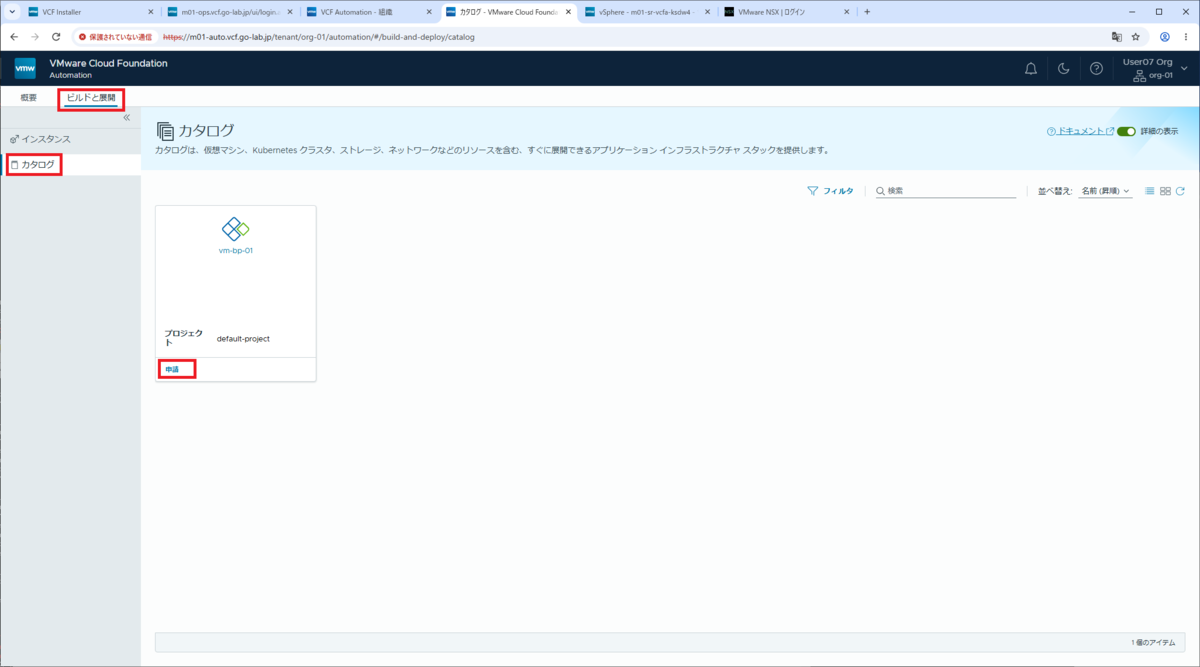Close the active カタログ browser tab
The image size is (1200, 667).
[568, 12]
